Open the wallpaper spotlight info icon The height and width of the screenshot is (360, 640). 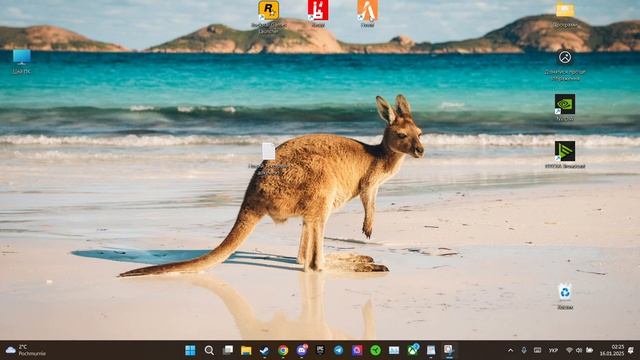[565, 65]
